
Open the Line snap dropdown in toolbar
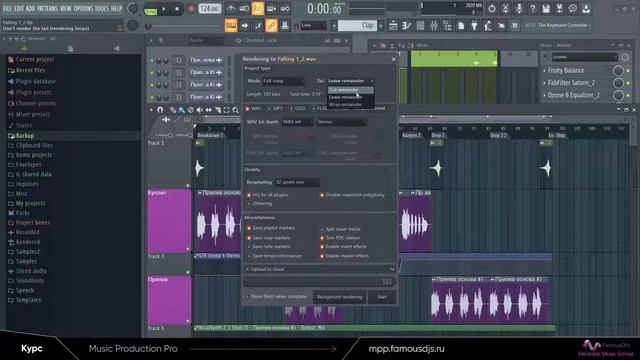click(314, 25)
